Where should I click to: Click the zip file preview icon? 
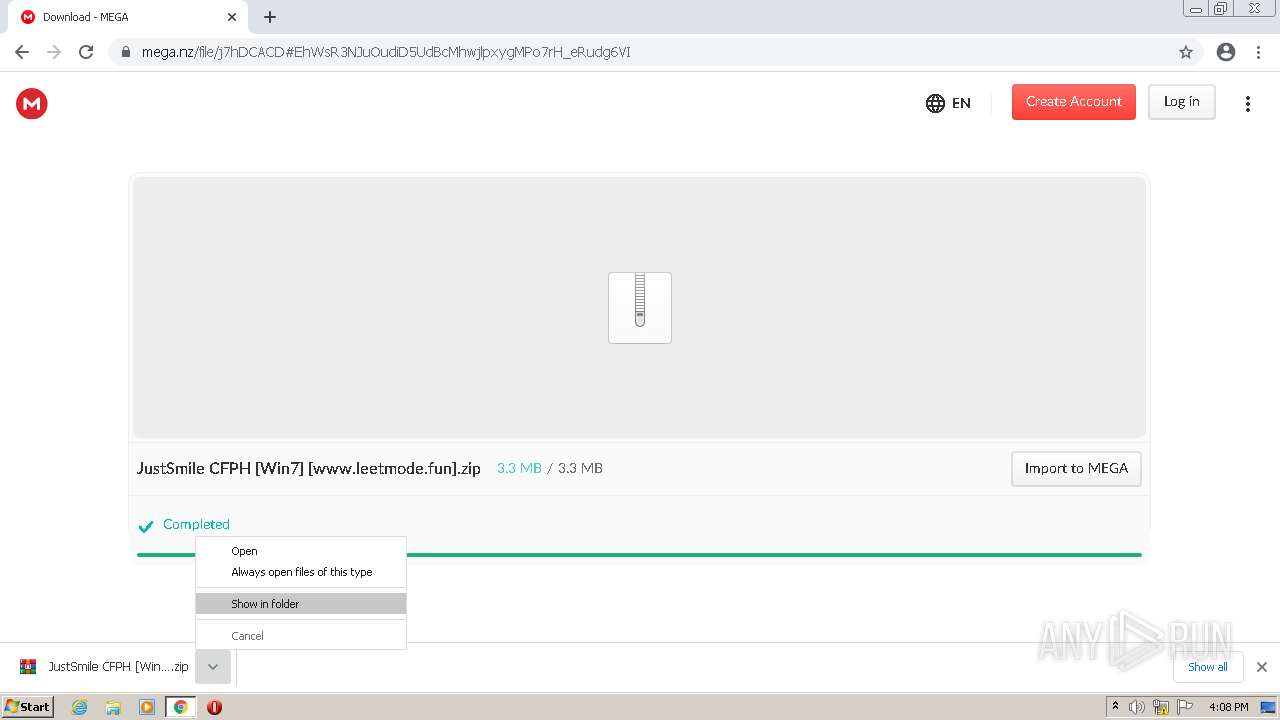[640, 308]
